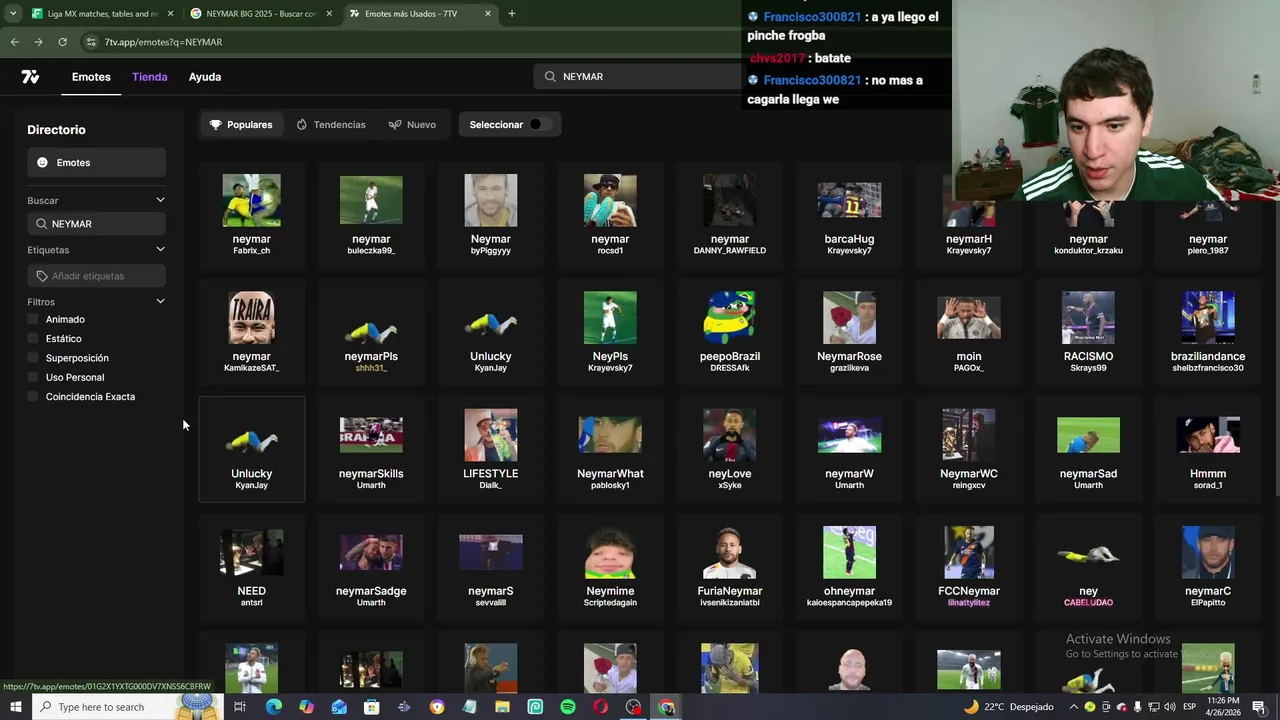Switch to the Tendencias tab
This screenshot has width=1280, height=720.
click(331, 125)
